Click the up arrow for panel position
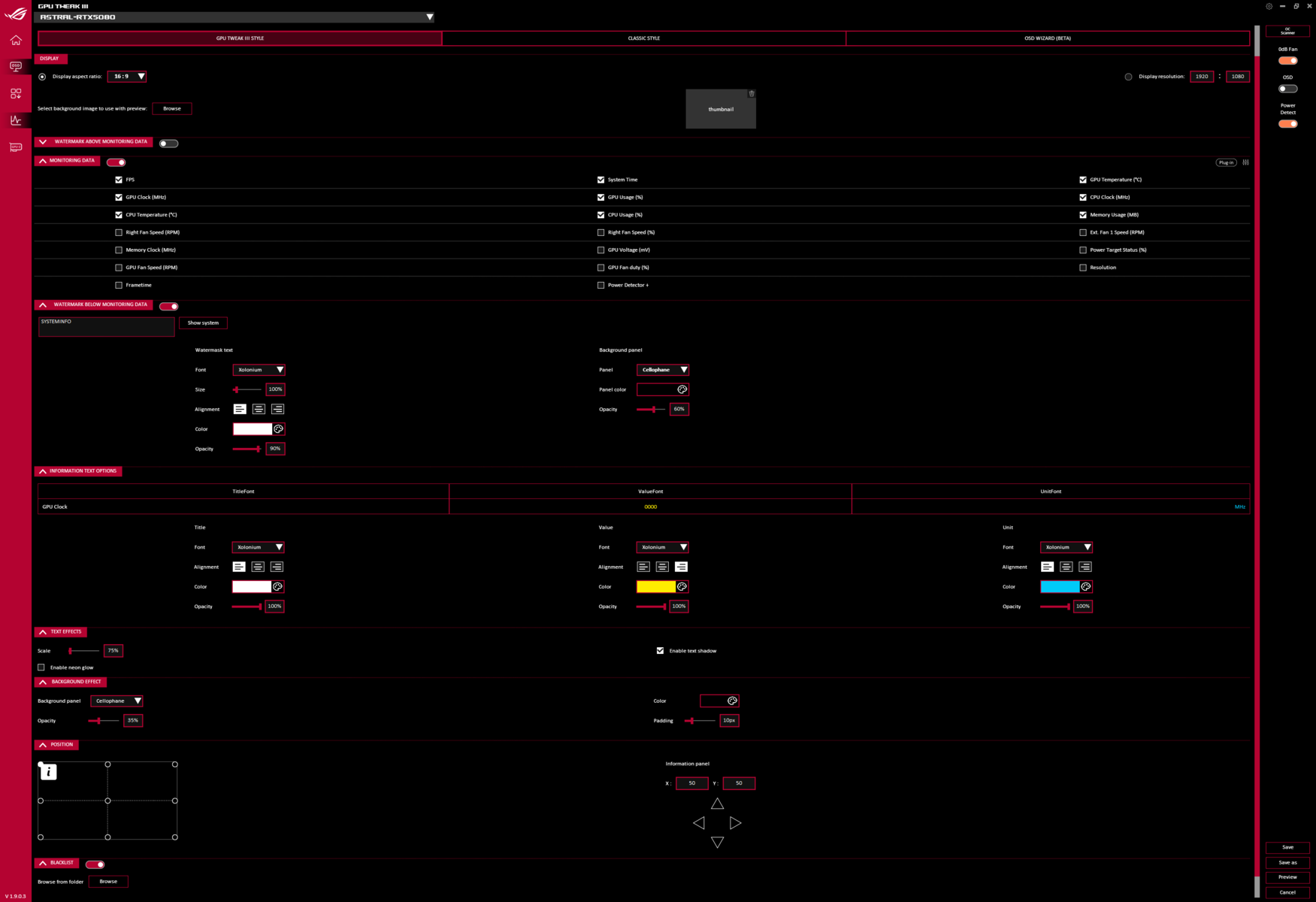This screenshot has height=902, width=1316. coord(717,804)
